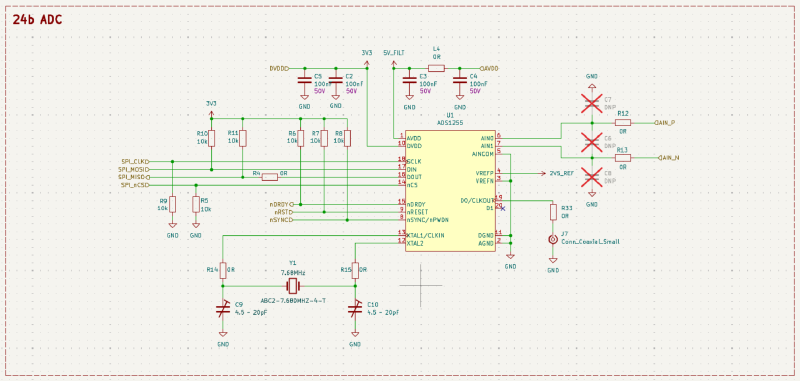
Task: Select the R4 0R series resistor
Action: coord(269,177)
